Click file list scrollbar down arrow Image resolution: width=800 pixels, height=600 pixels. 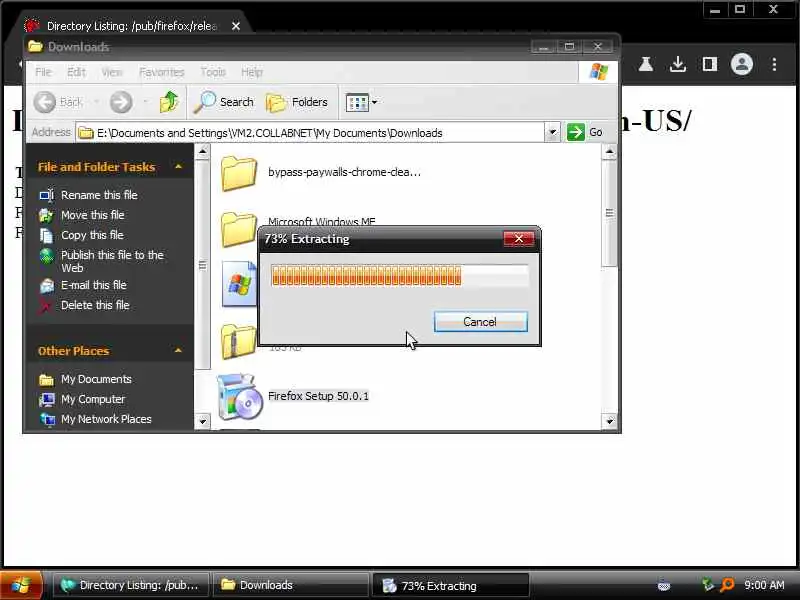click(x=609, y=421)
